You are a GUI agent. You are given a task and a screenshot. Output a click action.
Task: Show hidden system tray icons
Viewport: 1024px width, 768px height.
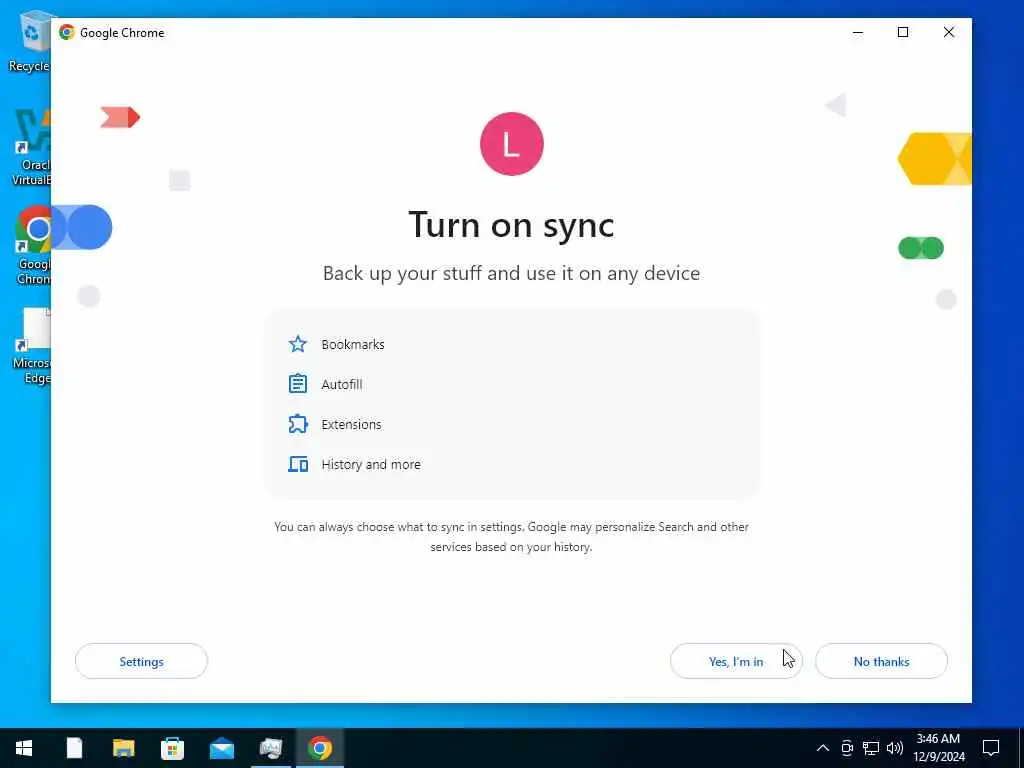pyautogui.click(x=823, y=748)
